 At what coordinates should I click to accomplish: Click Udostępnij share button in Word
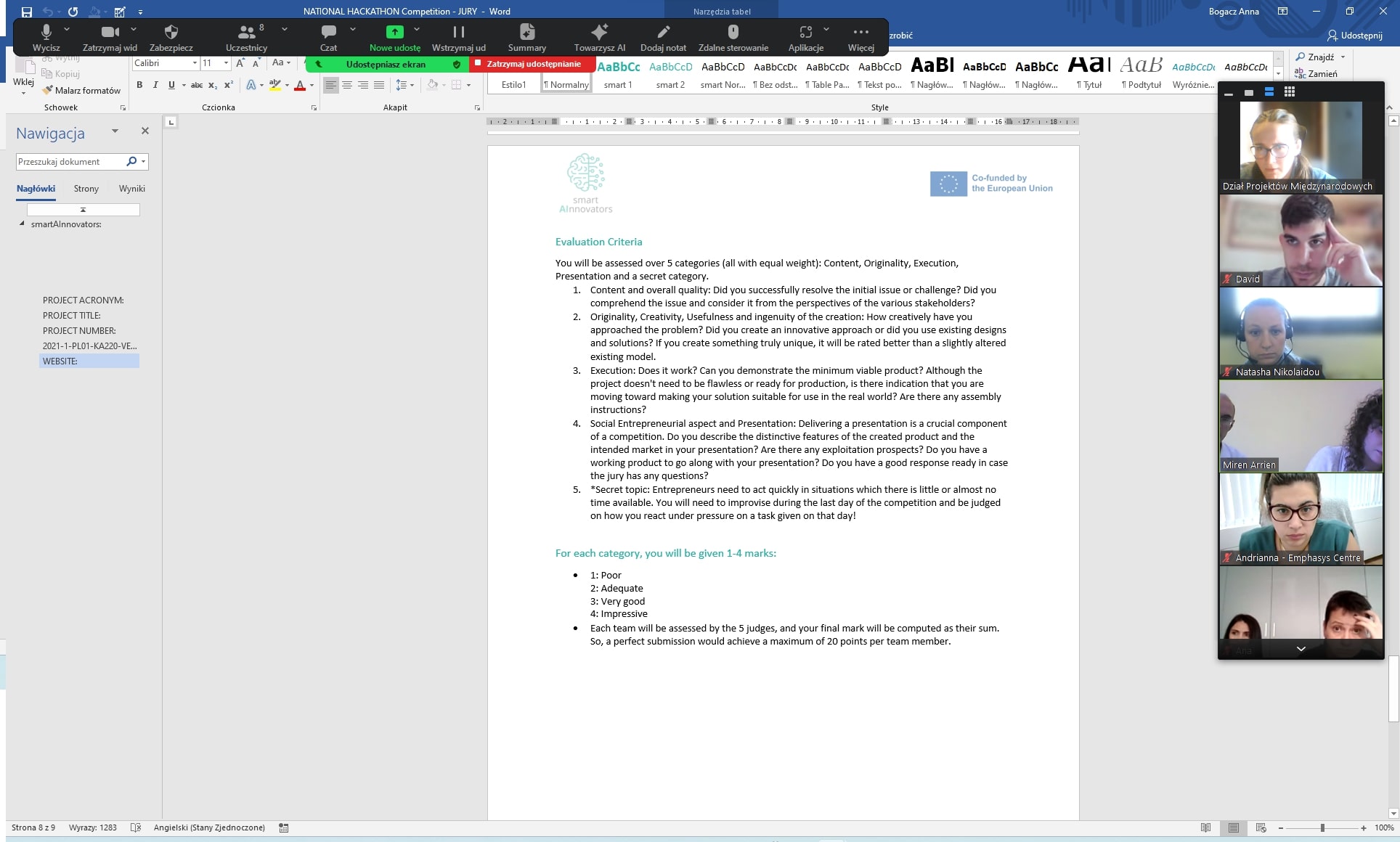pyautogui.click(x=1354, y=35)
